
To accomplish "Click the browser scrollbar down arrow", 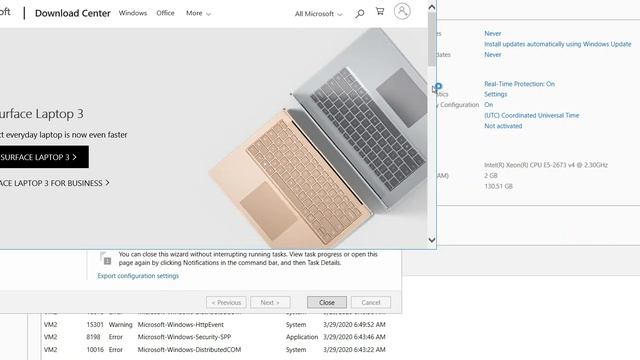I will pos(432,240).
